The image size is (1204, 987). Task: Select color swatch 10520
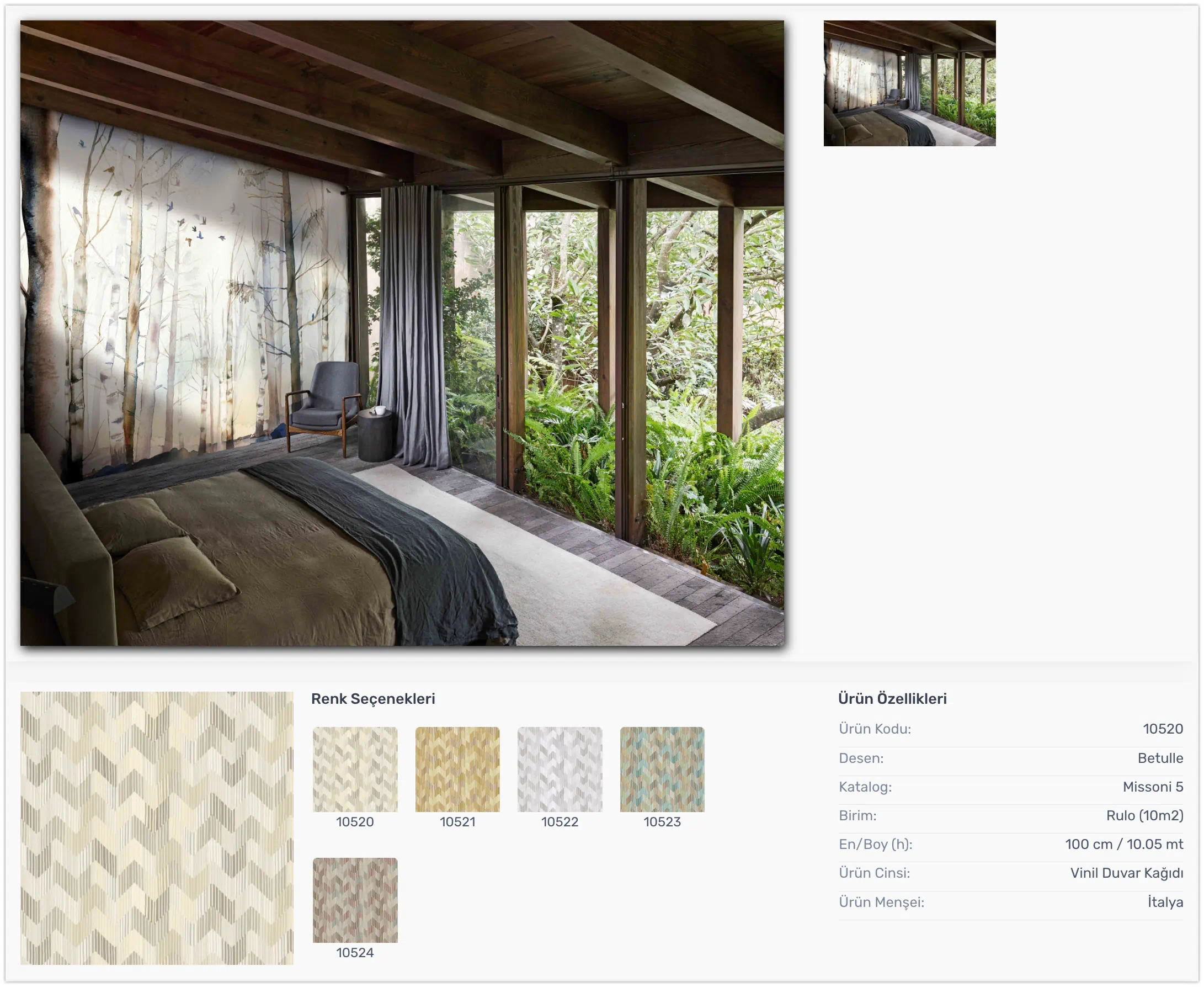(x=355, y=768)
